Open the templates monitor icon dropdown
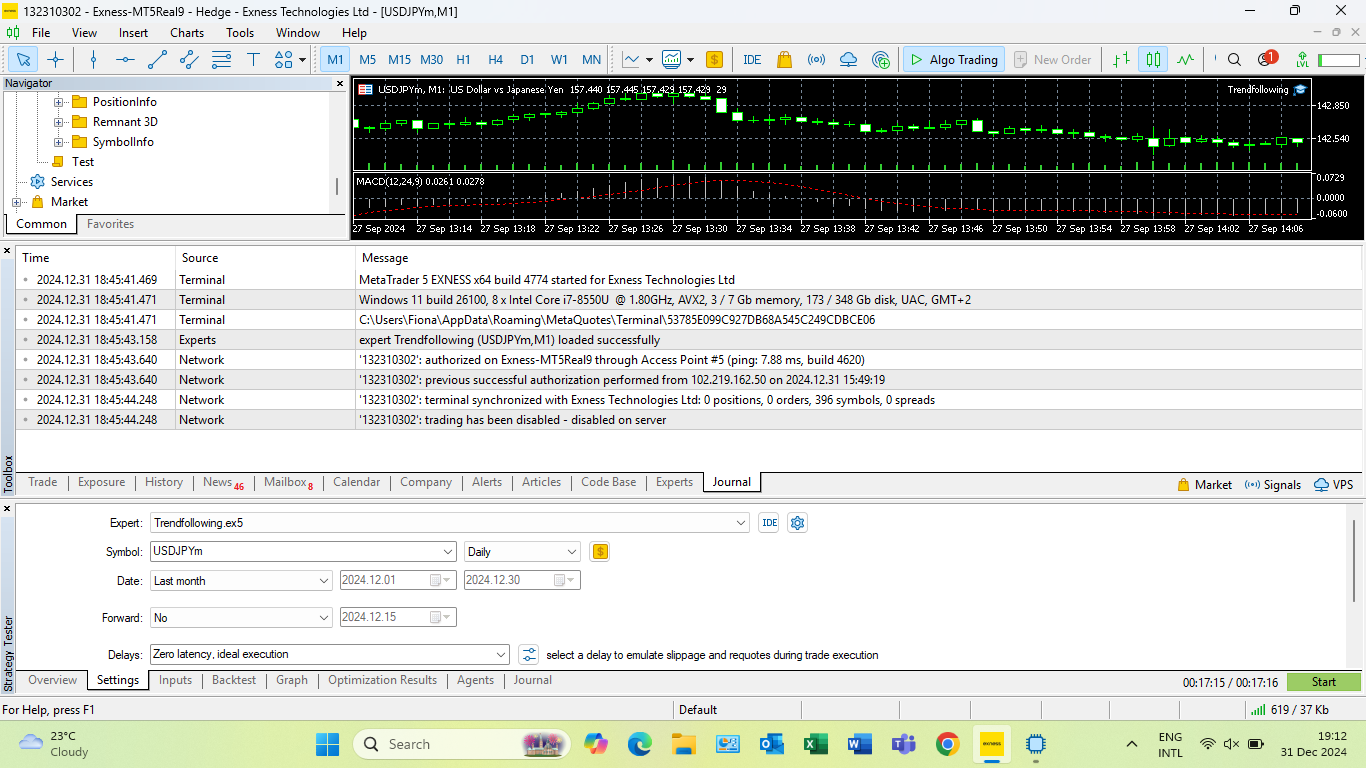The width and height of the screenshot is (1366, 768). [678, 60]
